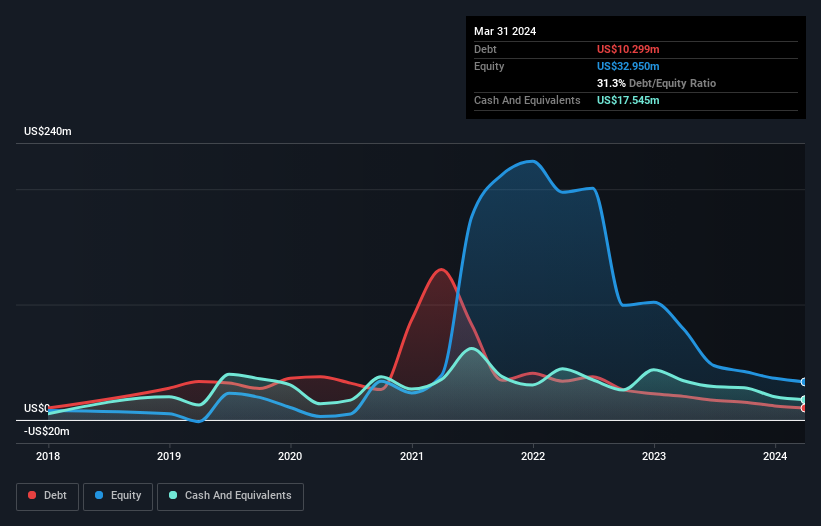821x526 pixels.
Task: Toggle the Cash And Equivalents legend button
Action: click(x=230, y=496)
